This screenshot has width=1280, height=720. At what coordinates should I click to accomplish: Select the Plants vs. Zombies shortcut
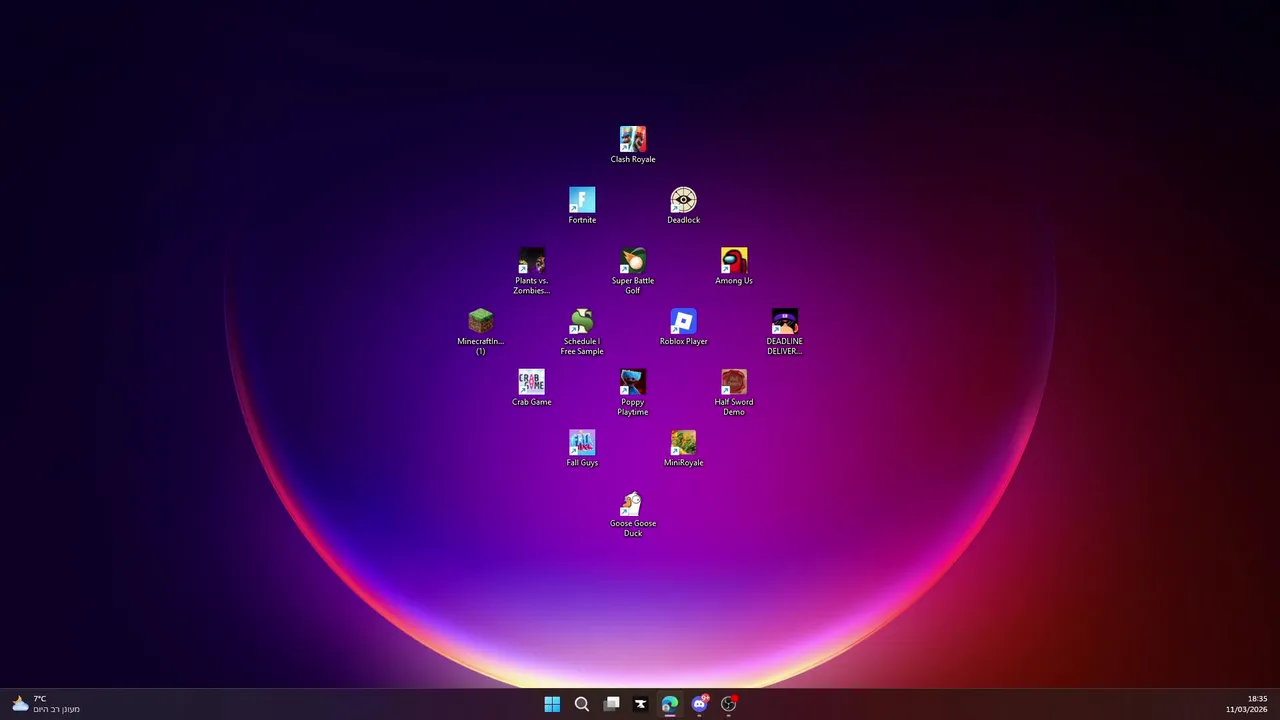click(531, 271)
